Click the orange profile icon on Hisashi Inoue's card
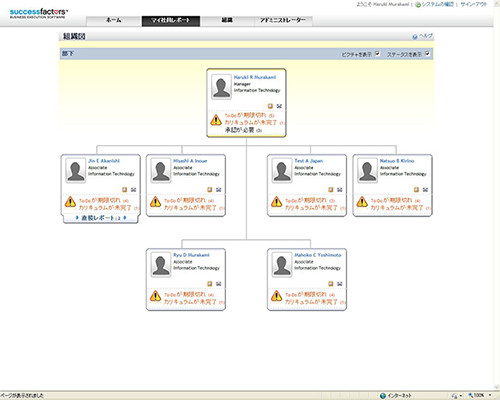 210,190
